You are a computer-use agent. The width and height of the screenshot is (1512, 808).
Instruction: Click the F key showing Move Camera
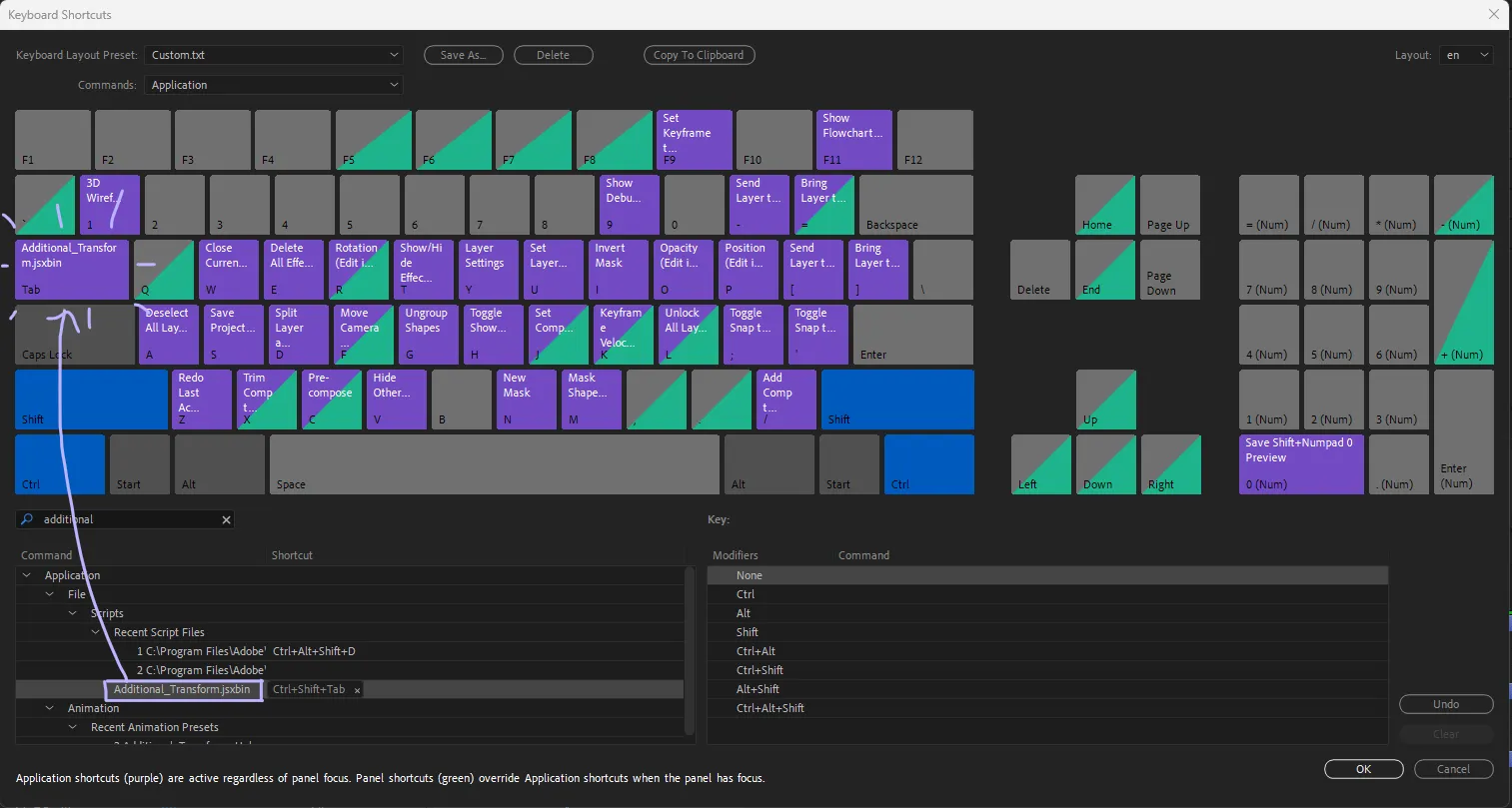click(364, 335)
